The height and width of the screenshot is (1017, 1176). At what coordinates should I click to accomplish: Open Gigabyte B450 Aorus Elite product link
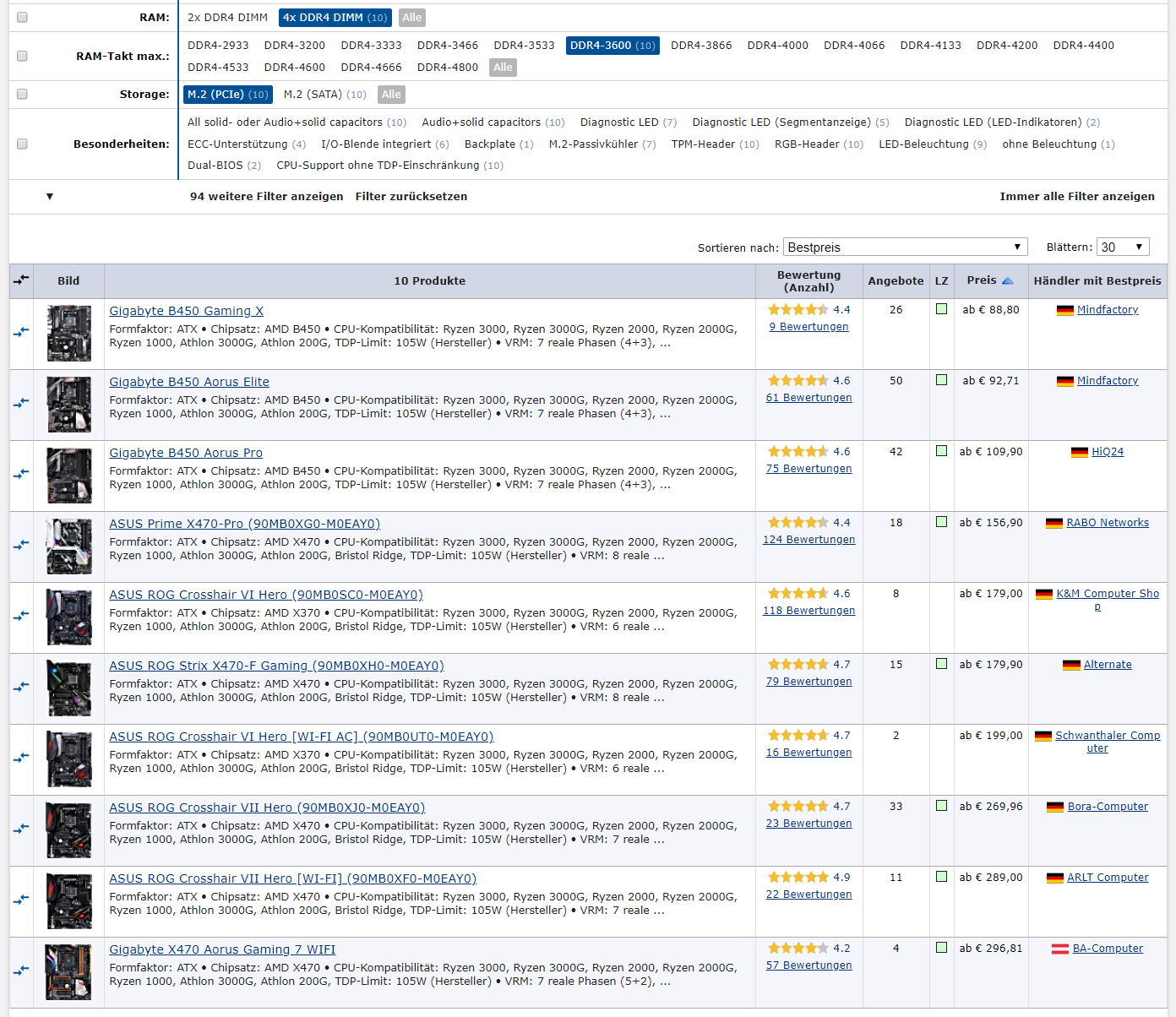(189, 382)
